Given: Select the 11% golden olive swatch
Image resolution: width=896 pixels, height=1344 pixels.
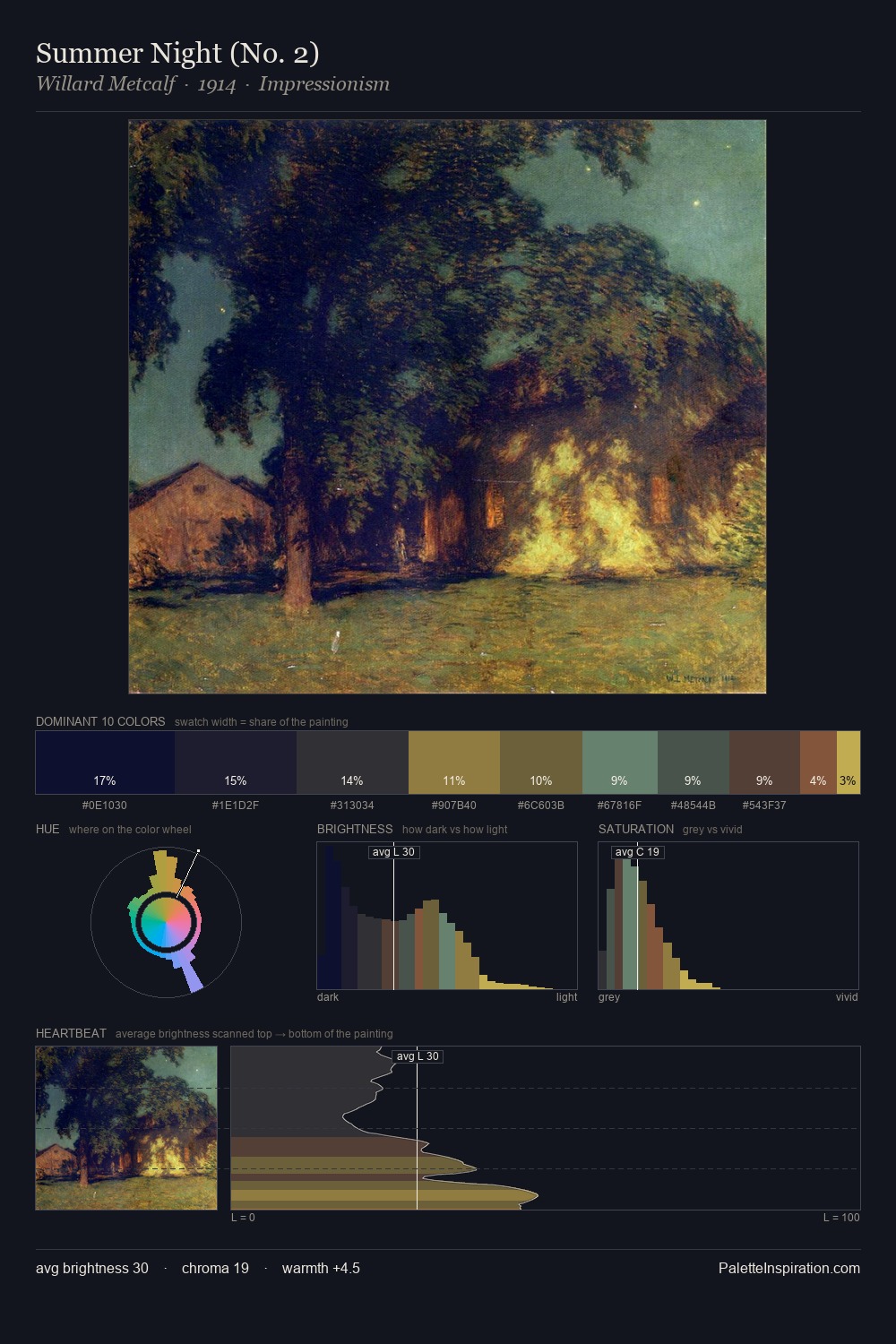Looking at the screenshot, I should [x=454, y=762].
